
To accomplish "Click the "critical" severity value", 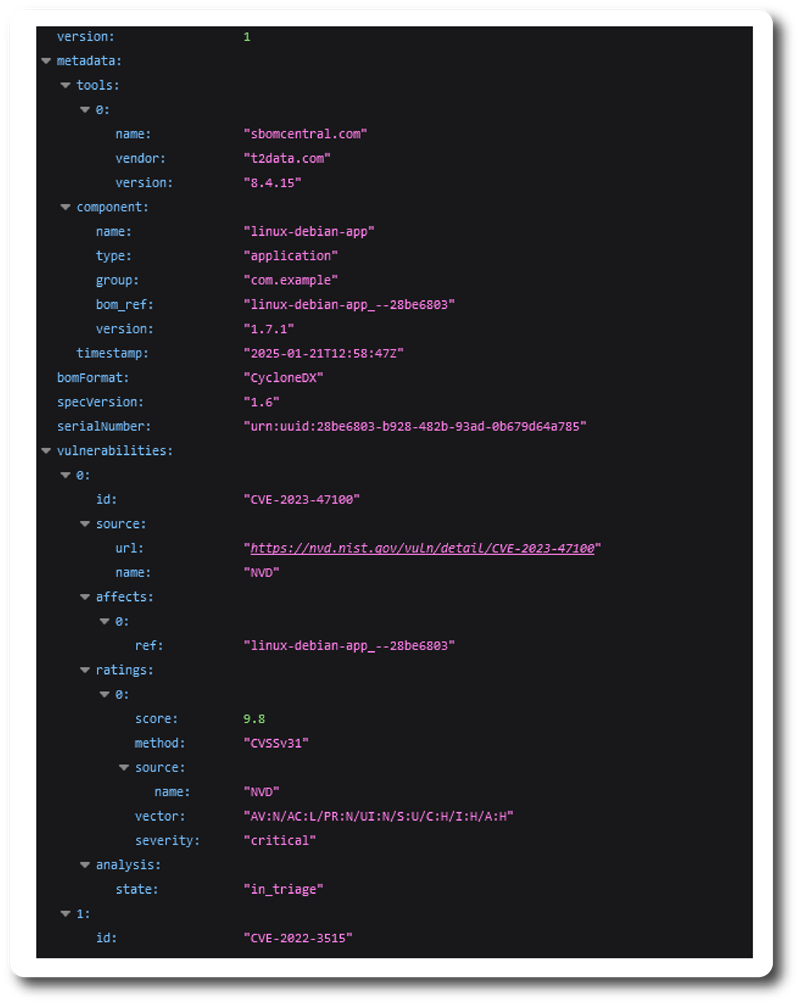I will (x=280, y=841).
